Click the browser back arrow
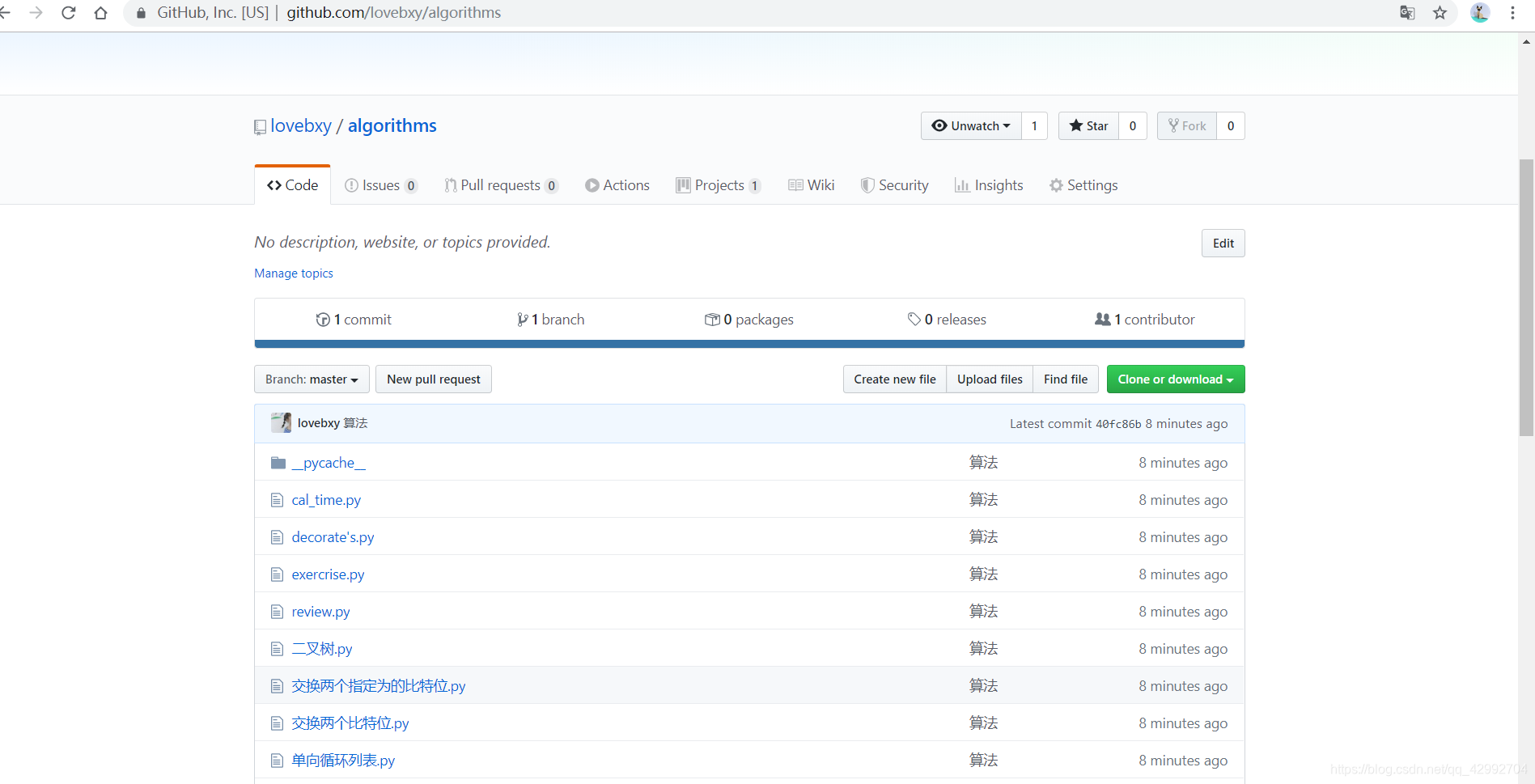This screenshot has height=784, width=1535. [5, 13]
